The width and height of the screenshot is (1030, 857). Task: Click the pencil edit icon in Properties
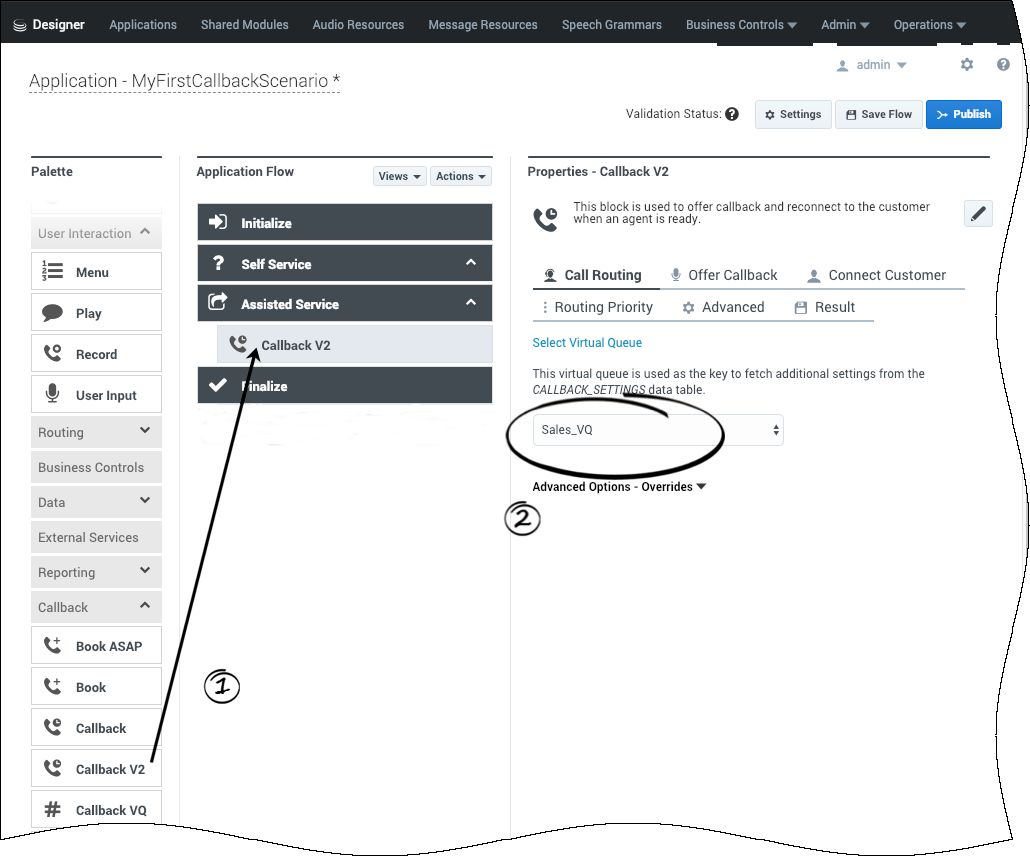click(978, 213)
